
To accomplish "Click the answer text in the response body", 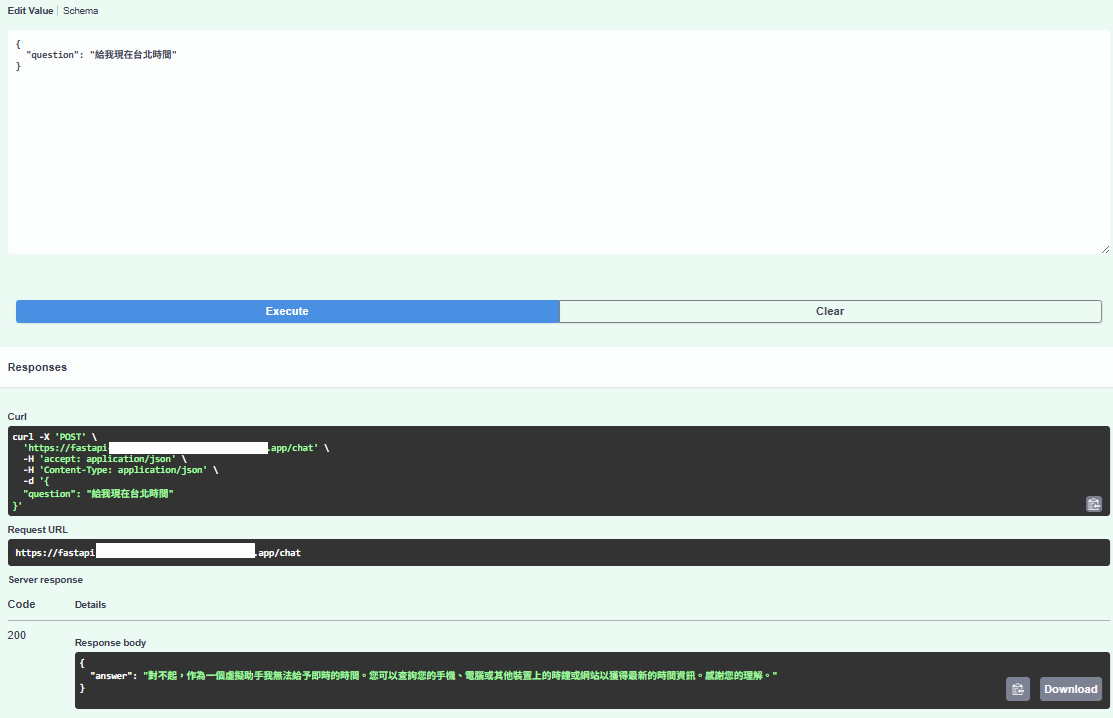I will [x=460, y=677].
